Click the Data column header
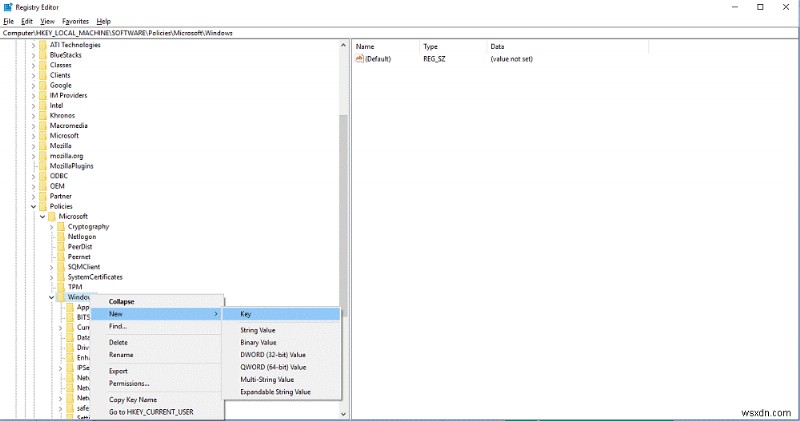The height and width of the screenshot is (421, 800). click(567, 46)
